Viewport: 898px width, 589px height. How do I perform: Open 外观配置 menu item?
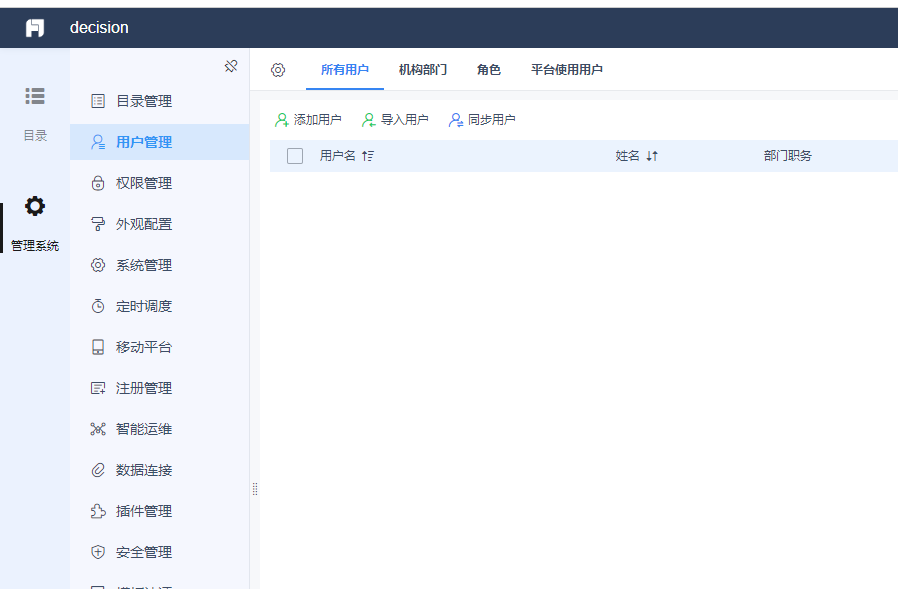pyautogui.click(x=159, y=224)
